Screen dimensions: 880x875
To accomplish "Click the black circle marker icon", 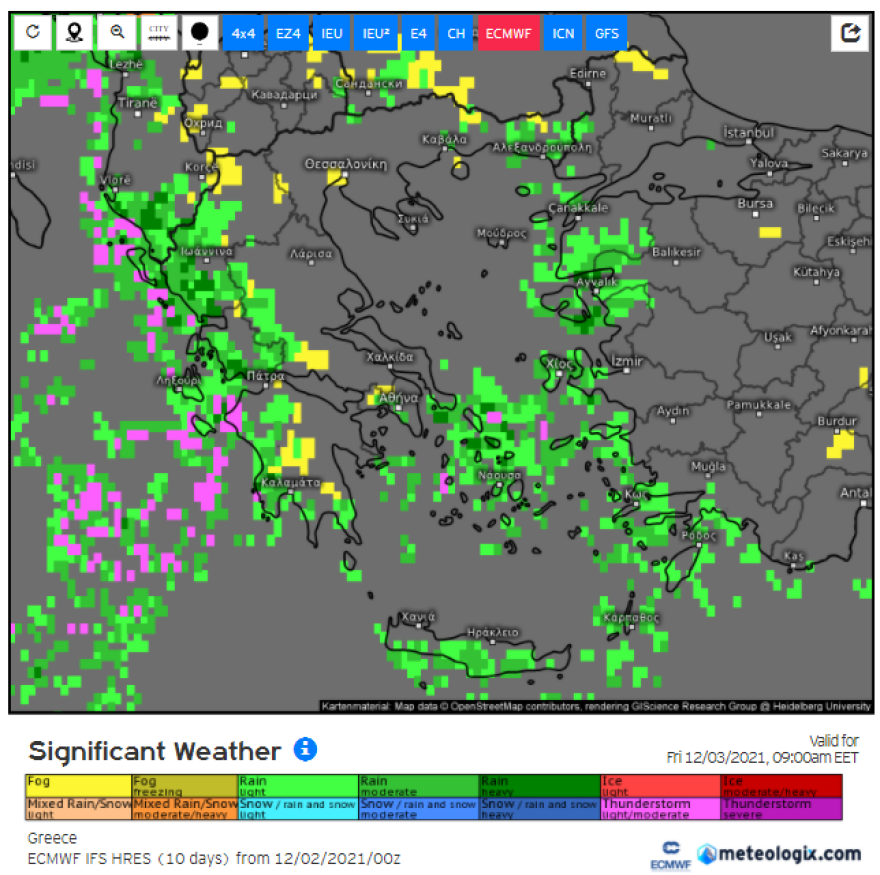I will click(x=200, y=32).
